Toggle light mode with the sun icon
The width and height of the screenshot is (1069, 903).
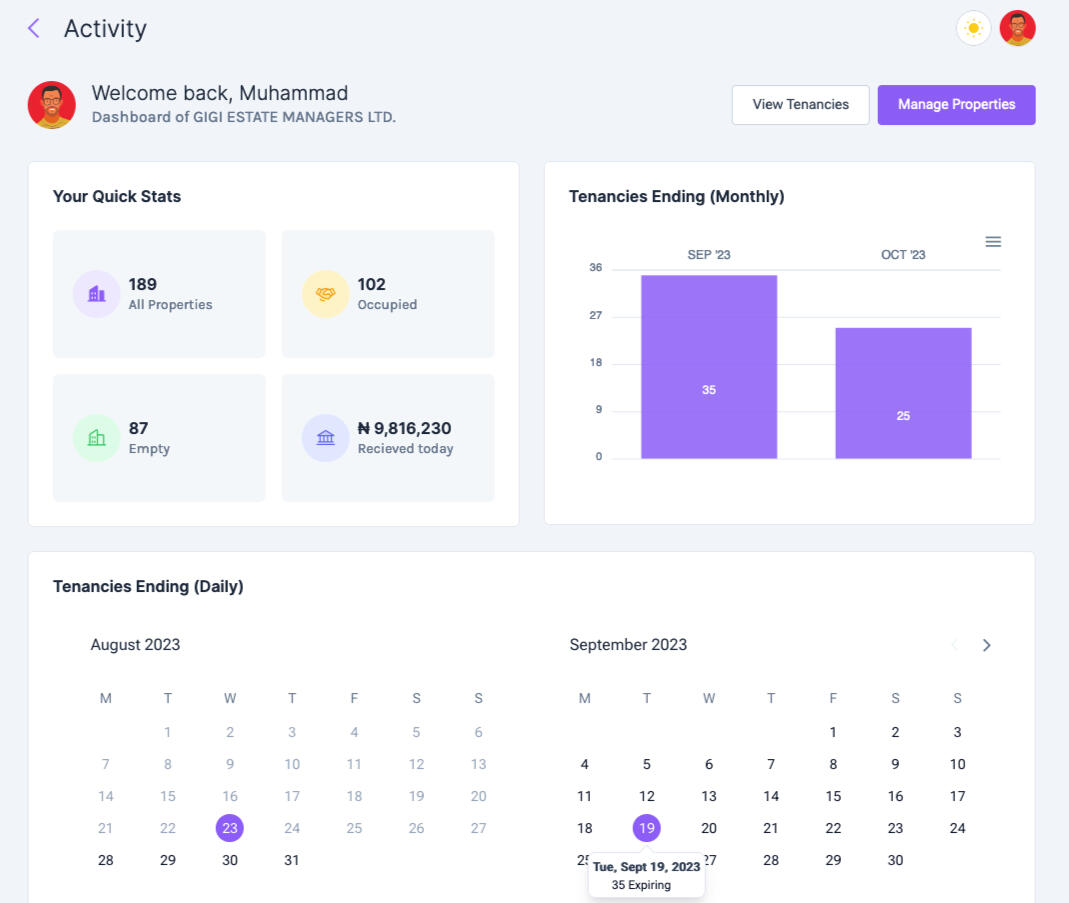973,28
